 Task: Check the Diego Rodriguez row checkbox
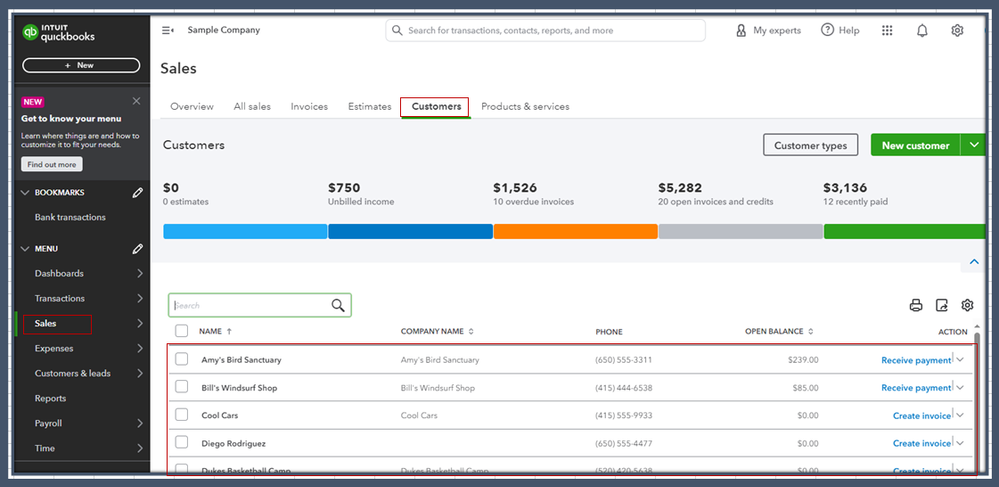coord(182,442)
